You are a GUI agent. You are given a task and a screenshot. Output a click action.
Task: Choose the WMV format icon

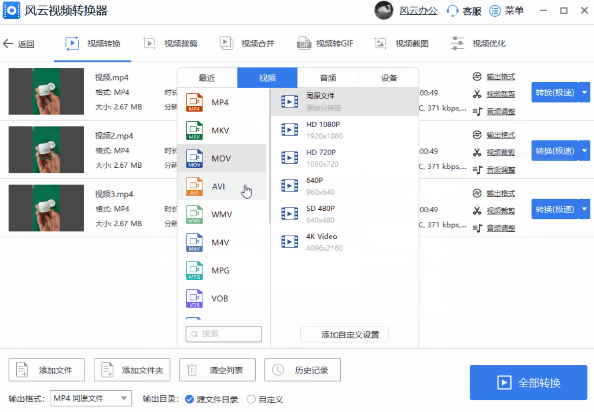click(194, 215)
